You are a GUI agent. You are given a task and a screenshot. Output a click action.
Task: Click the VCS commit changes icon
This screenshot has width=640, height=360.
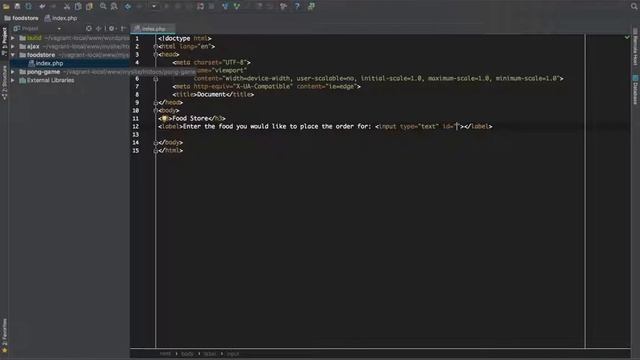[x=236, y=6]
